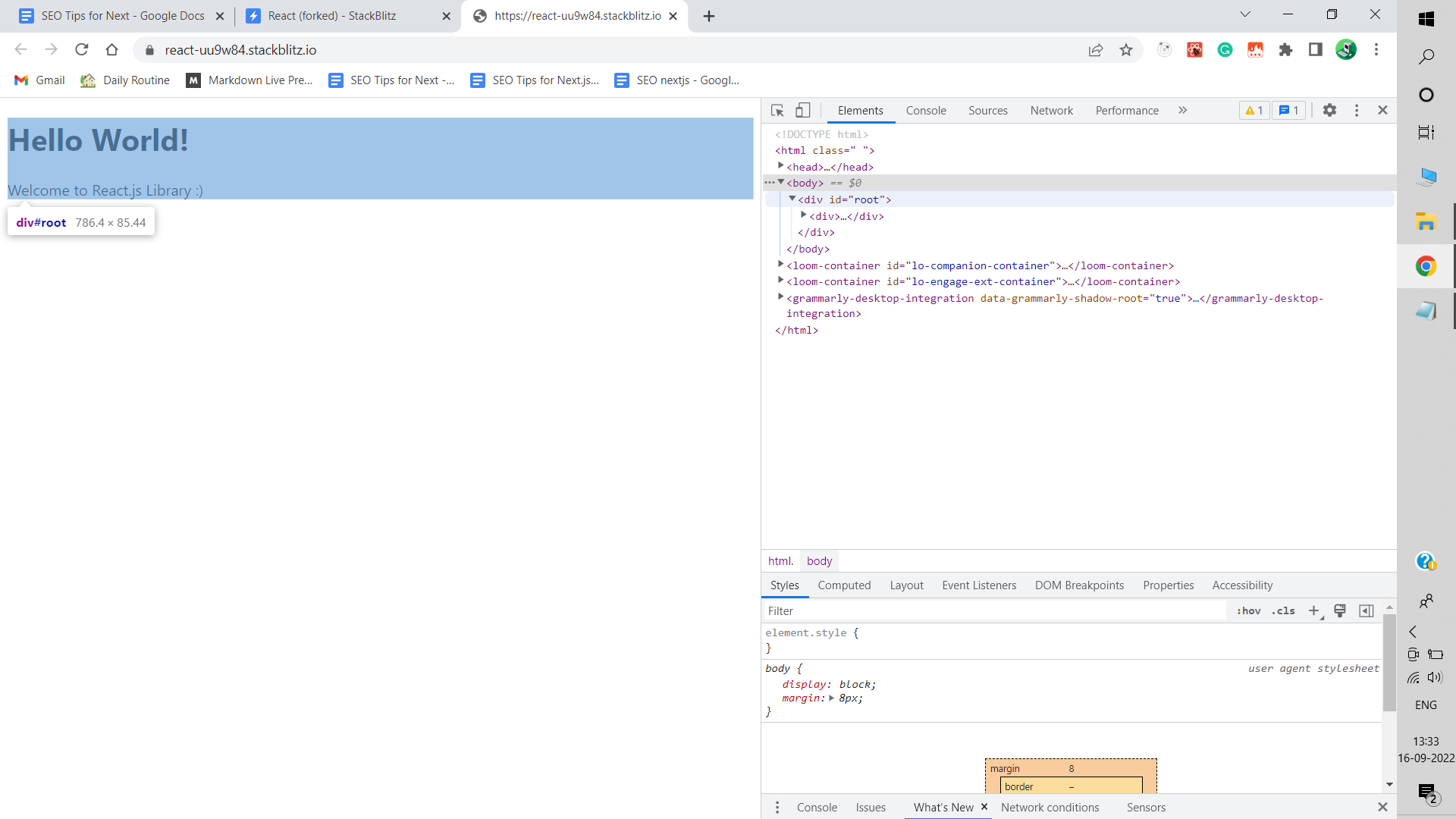Close the bottom drawer
This screenshot has height=819, width=1456.
tap(1382, 808)
